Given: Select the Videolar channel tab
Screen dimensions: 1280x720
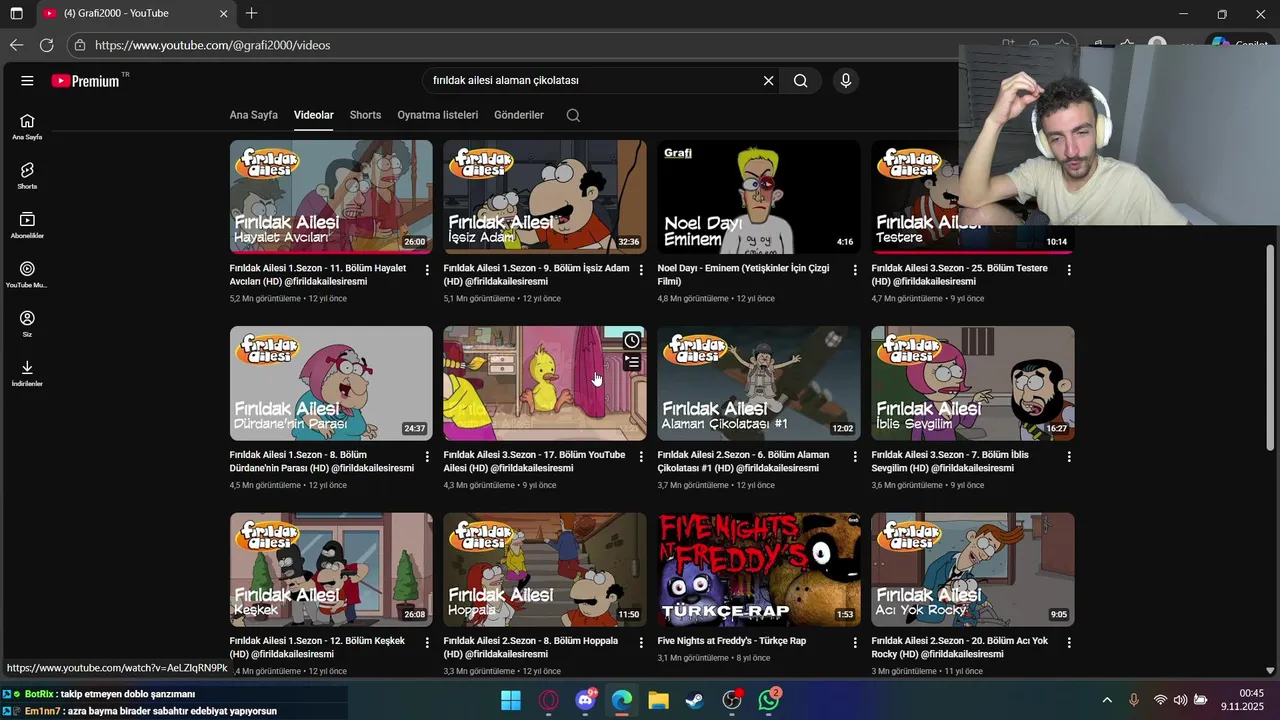Looking at the screenshot, I should 314,115.
